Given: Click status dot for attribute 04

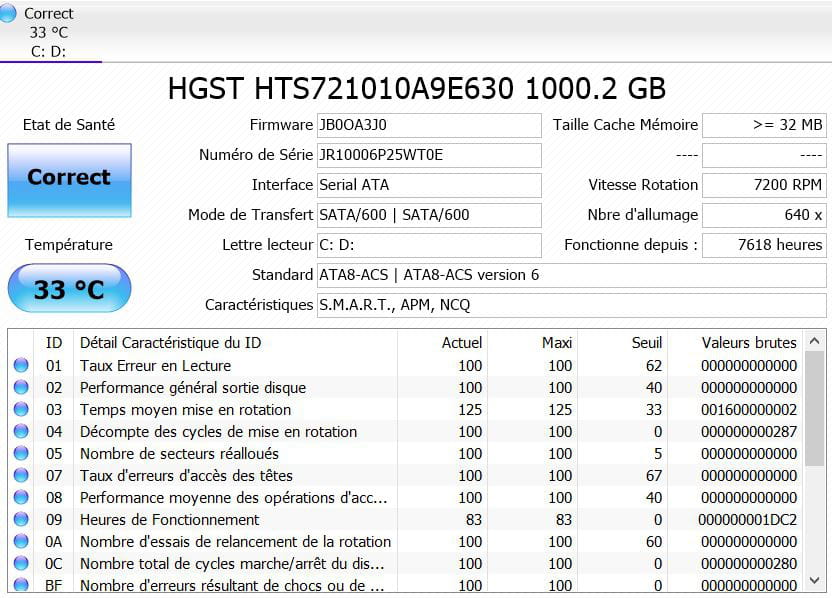Looking at the screenshot, I should [x=21, y=431].
